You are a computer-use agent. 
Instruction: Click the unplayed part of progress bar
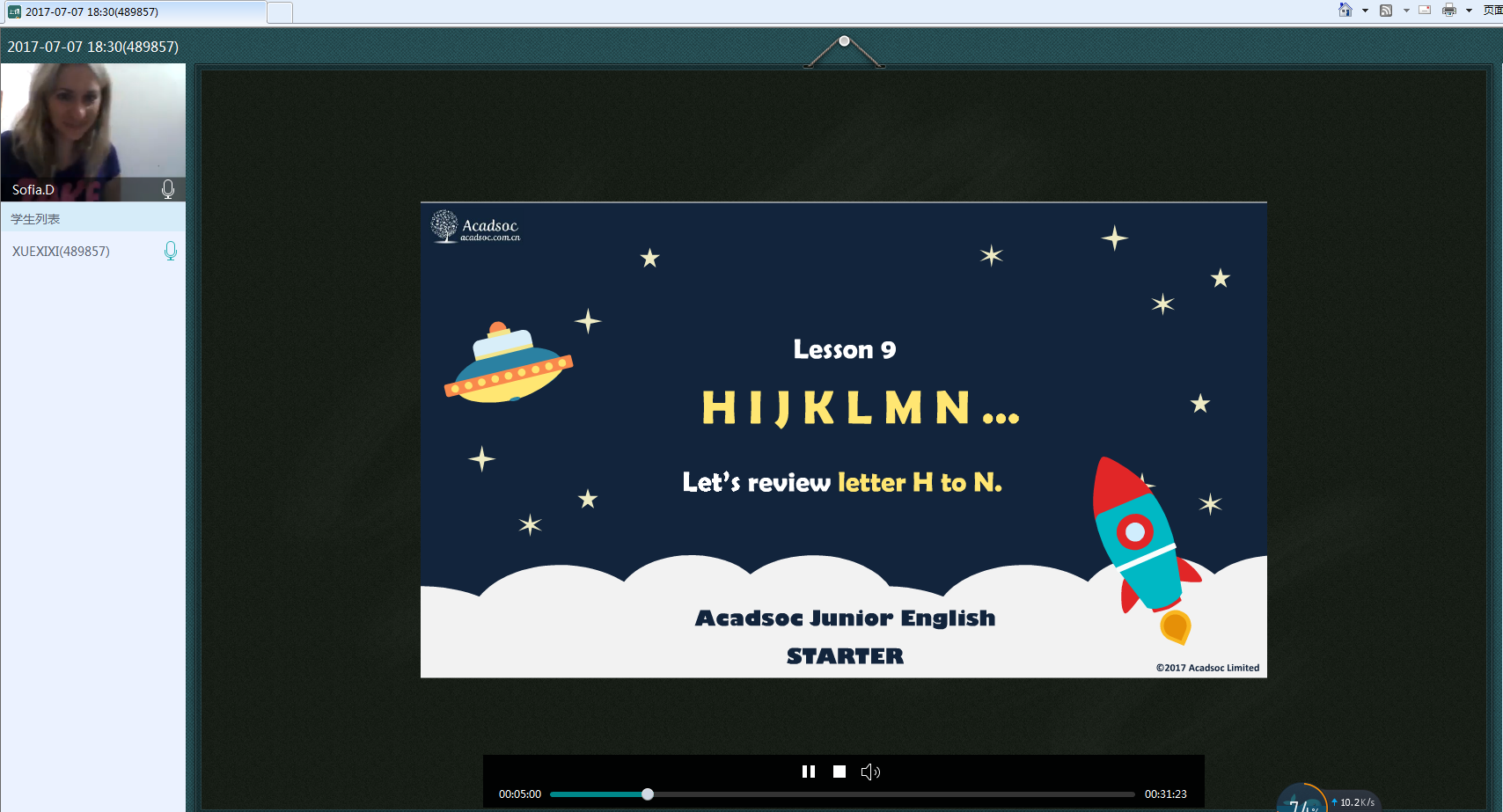[894, 794]
